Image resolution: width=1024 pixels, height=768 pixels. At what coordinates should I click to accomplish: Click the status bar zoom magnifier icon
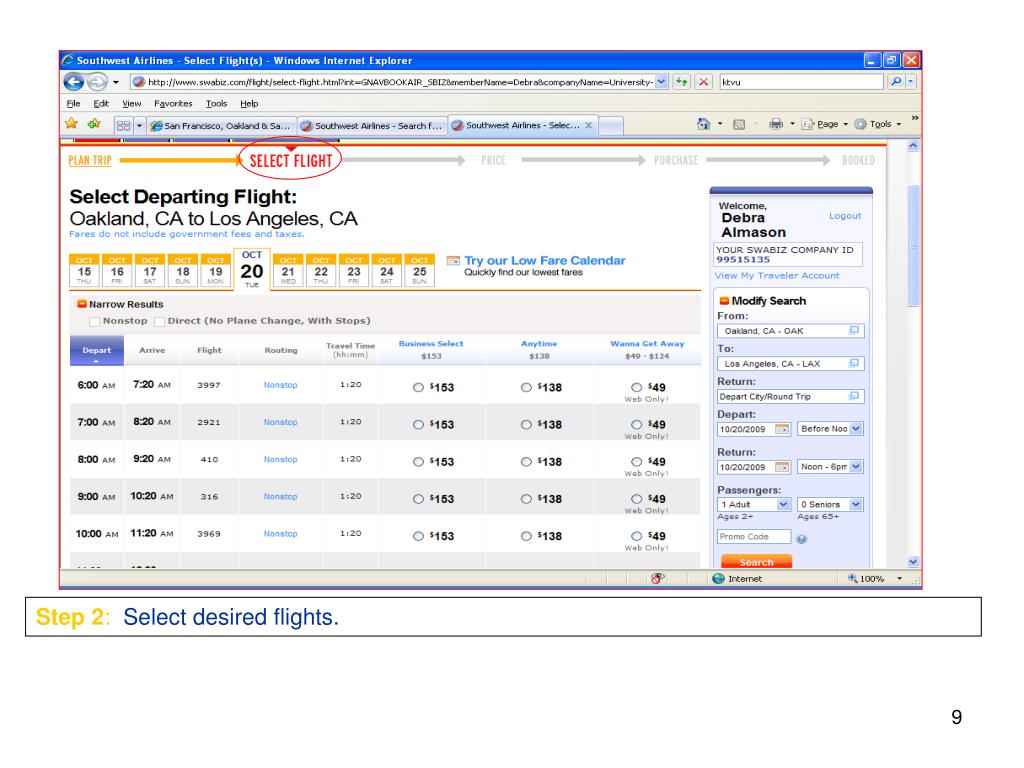(852, 578)
